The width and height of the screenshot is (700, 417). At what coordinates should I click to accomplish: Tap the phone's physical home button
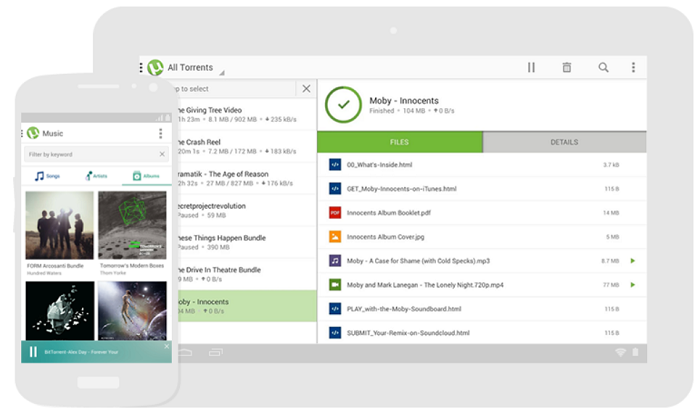click(98, 383)
